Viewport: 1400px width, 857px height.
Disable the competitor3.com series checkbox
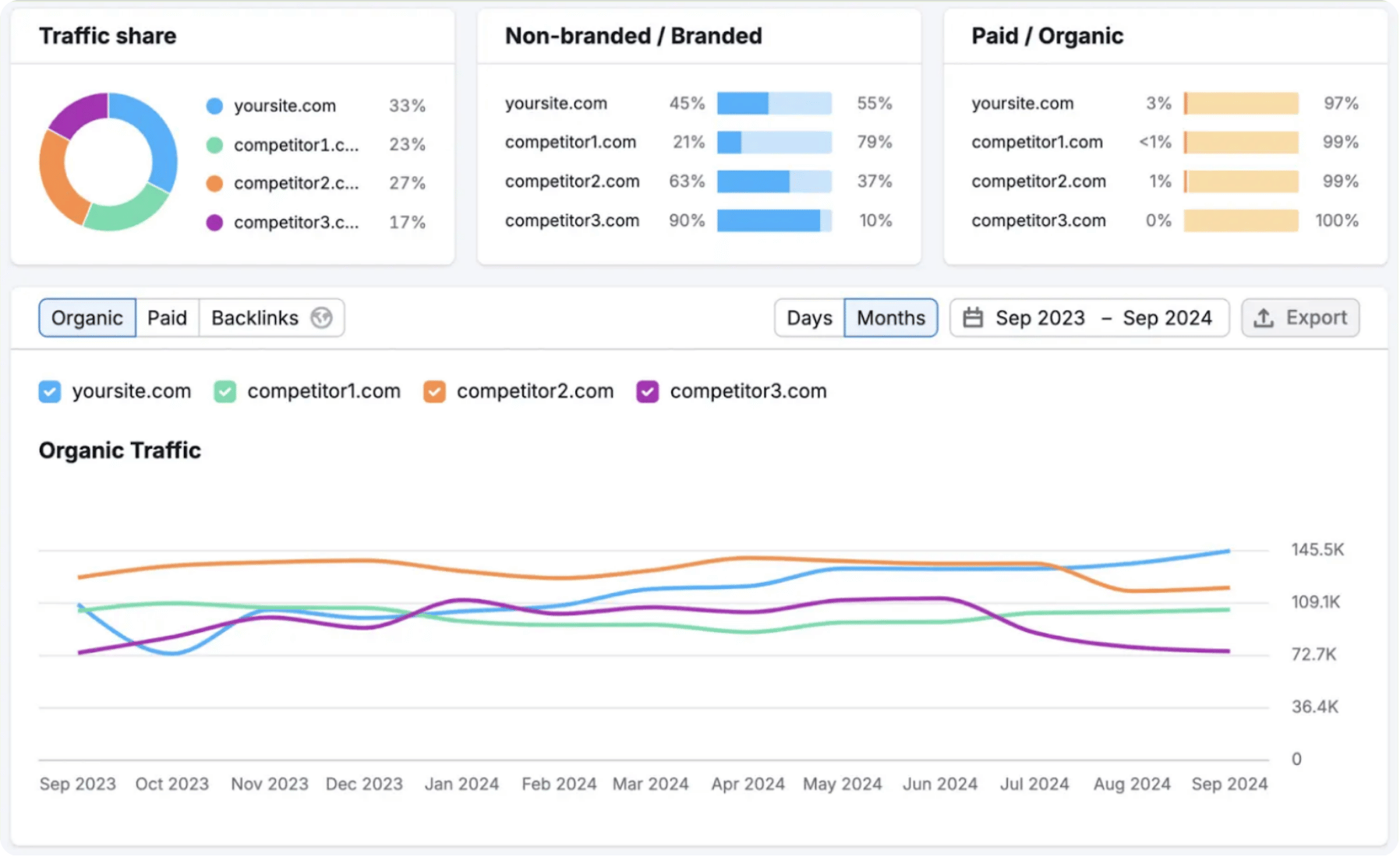click(x=647, y=391)
